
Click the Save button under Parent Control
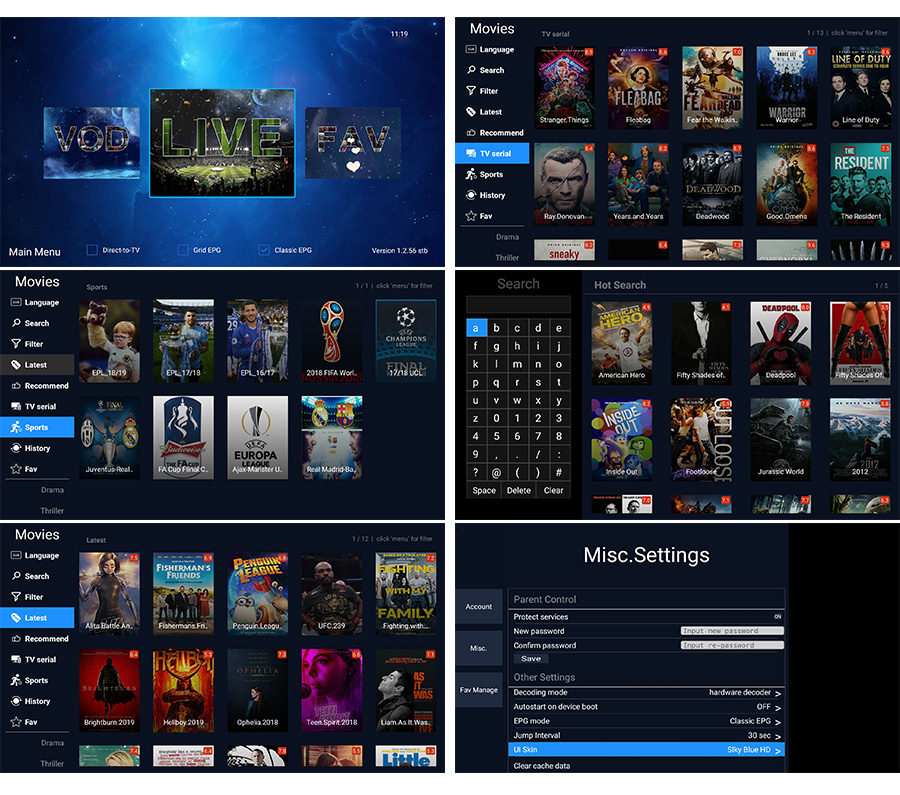tap(531, 659)
